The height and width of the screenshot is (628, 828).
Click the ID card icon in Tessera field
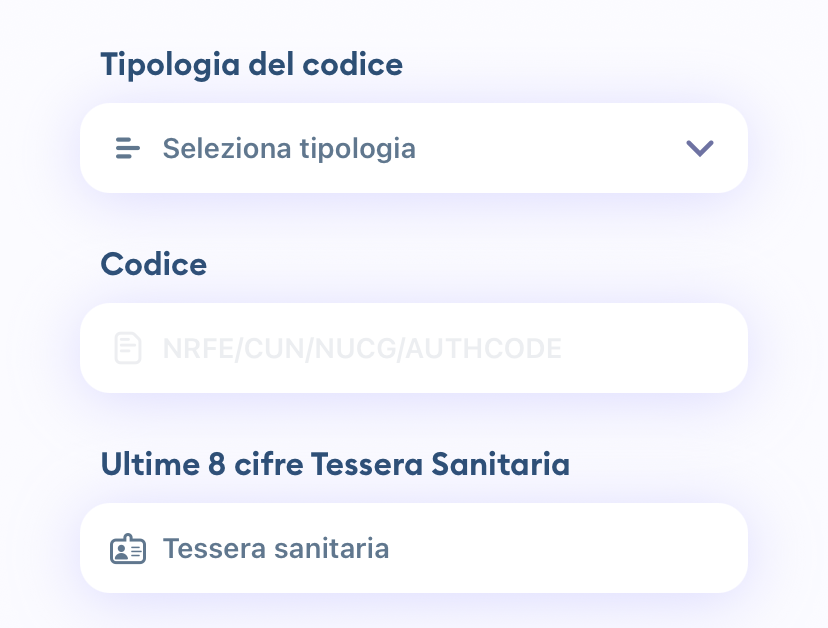[128, 549]
